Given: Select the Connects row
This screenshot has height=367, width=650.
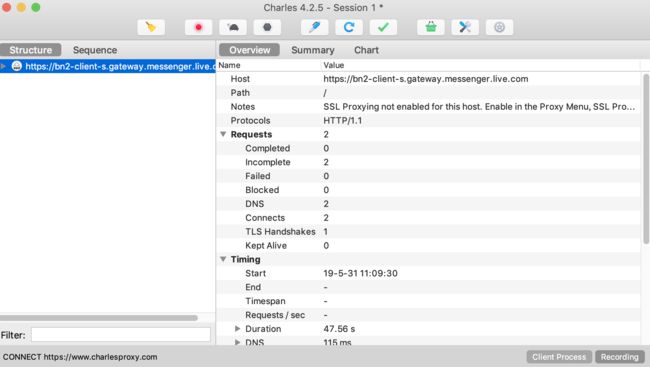Looking at the screenshot, I should (x=429, y=218).
